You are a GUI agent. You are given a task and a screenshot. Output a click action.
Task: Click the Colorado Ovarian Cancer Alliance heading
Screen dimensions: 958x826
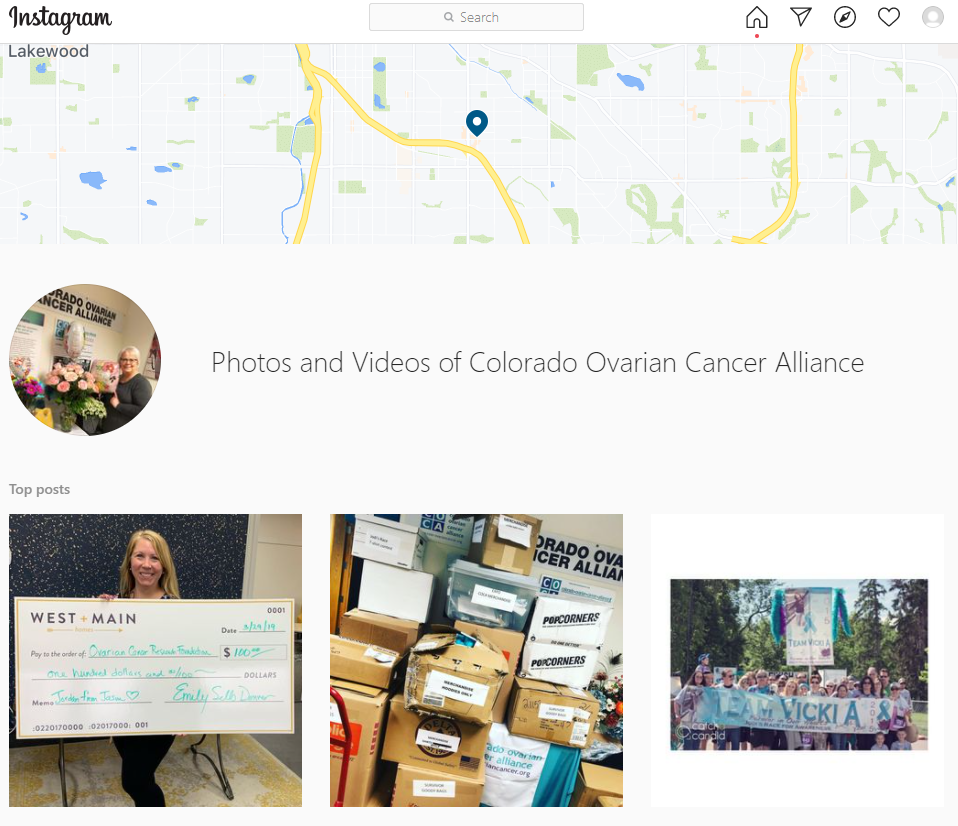(537, 362)
